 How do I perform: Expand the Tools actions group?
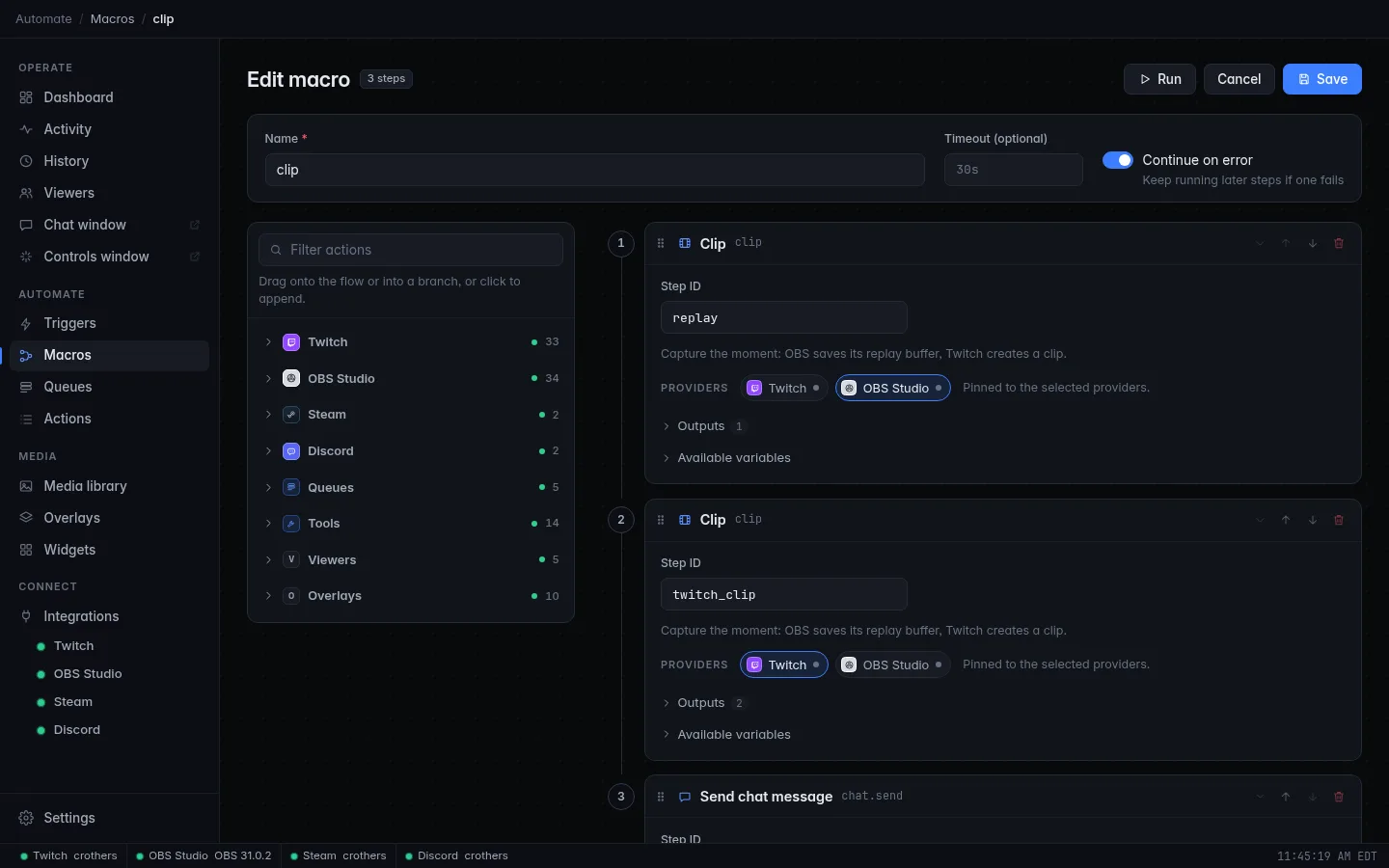click(411, 523)
